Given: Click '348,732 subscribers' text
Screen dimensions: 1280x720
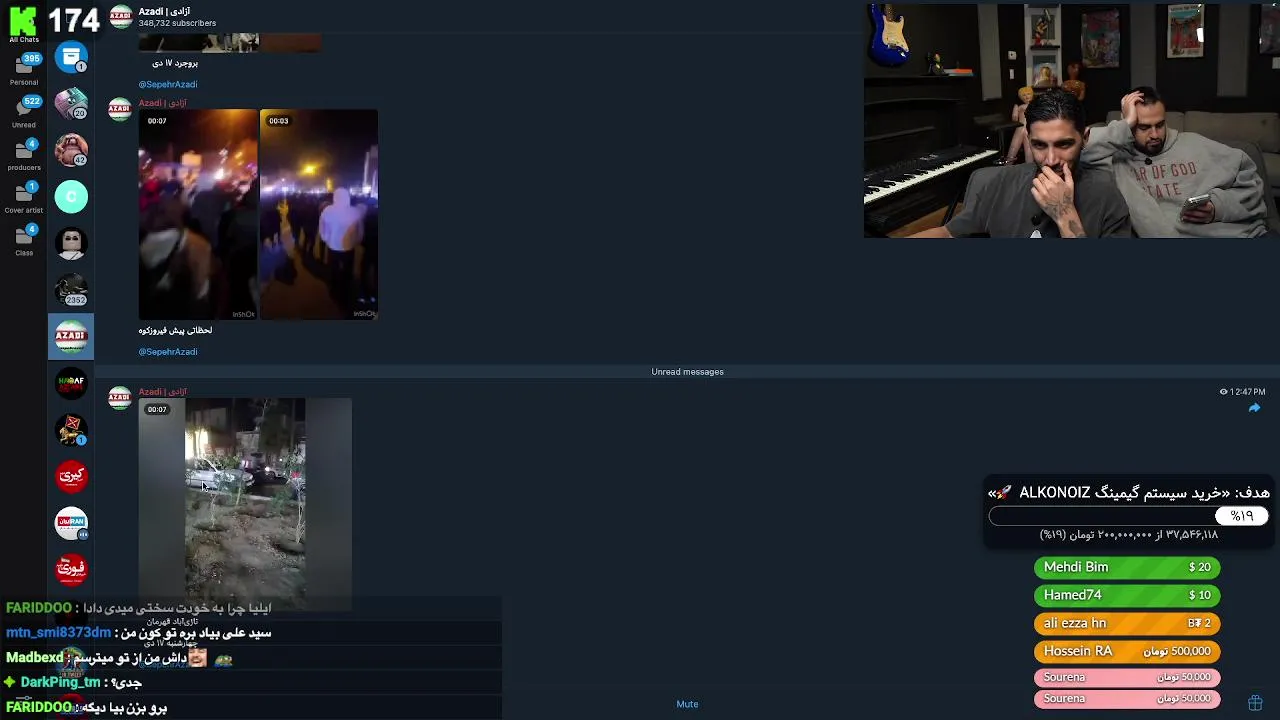Looking at the screenshot, I should [x=177, y=23].
